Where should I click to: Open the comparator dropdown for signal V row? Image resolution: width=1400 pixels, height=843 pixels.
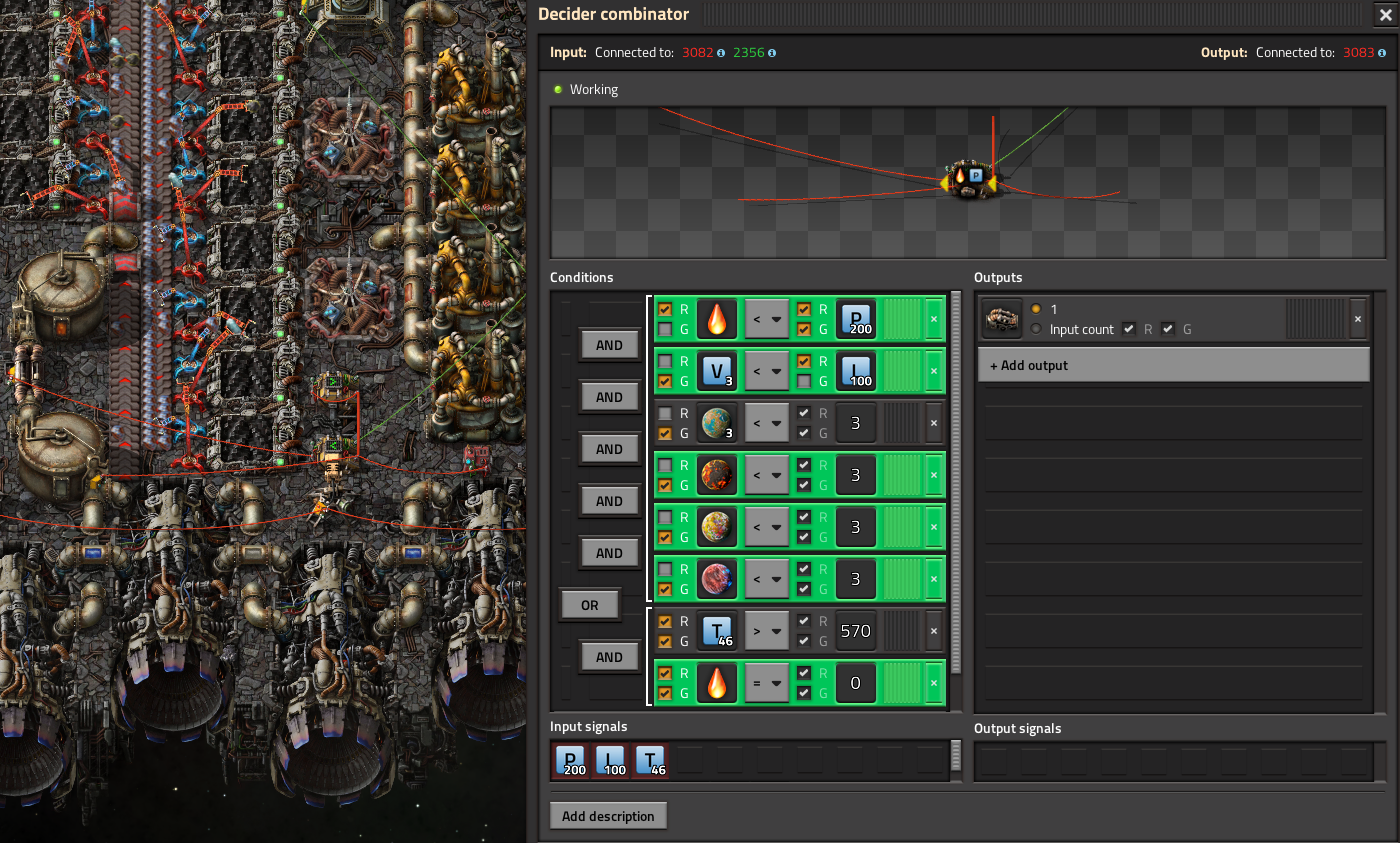[x=767, y=371]
